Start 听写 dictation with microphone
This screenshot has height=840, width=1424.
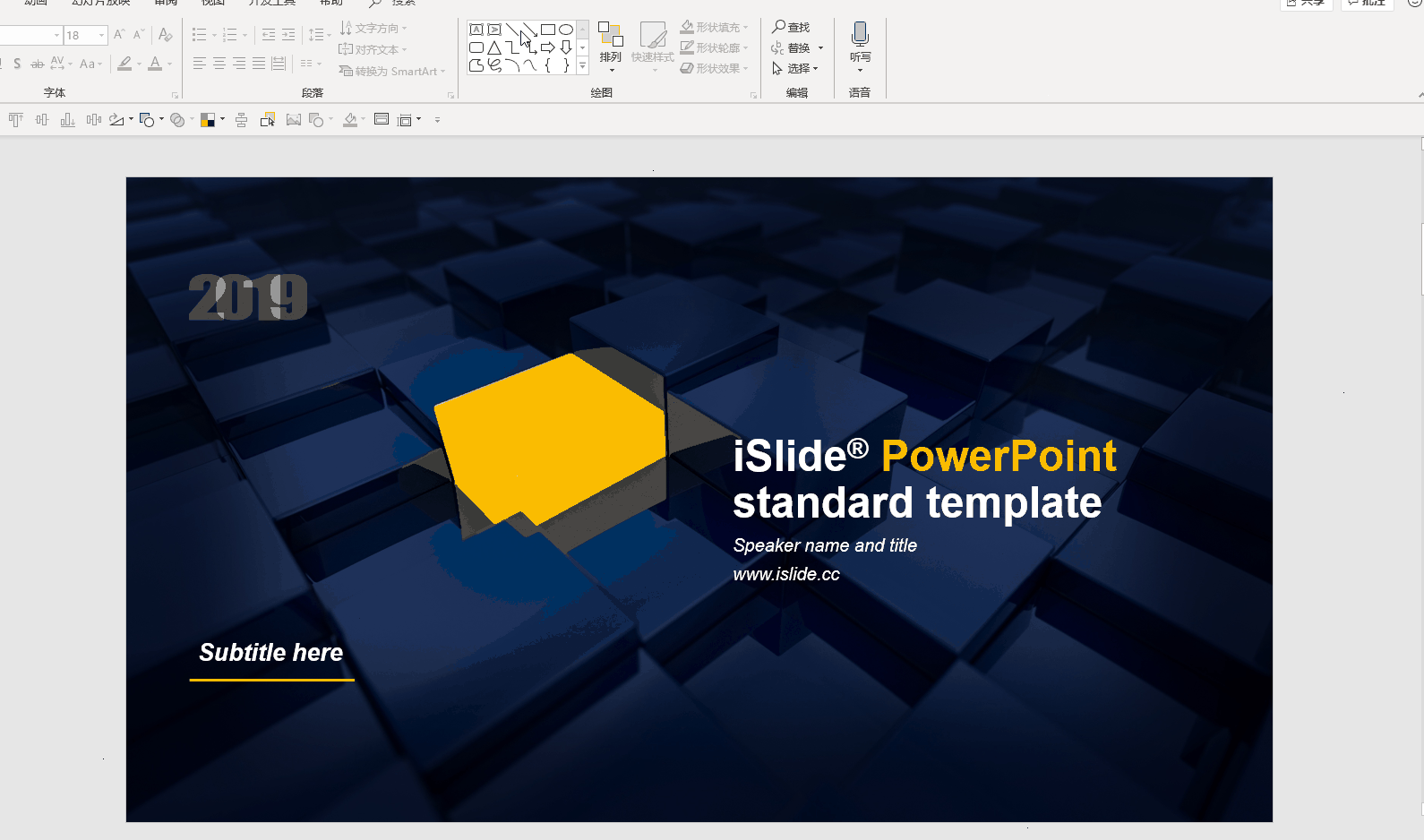[x=860, y=47]
